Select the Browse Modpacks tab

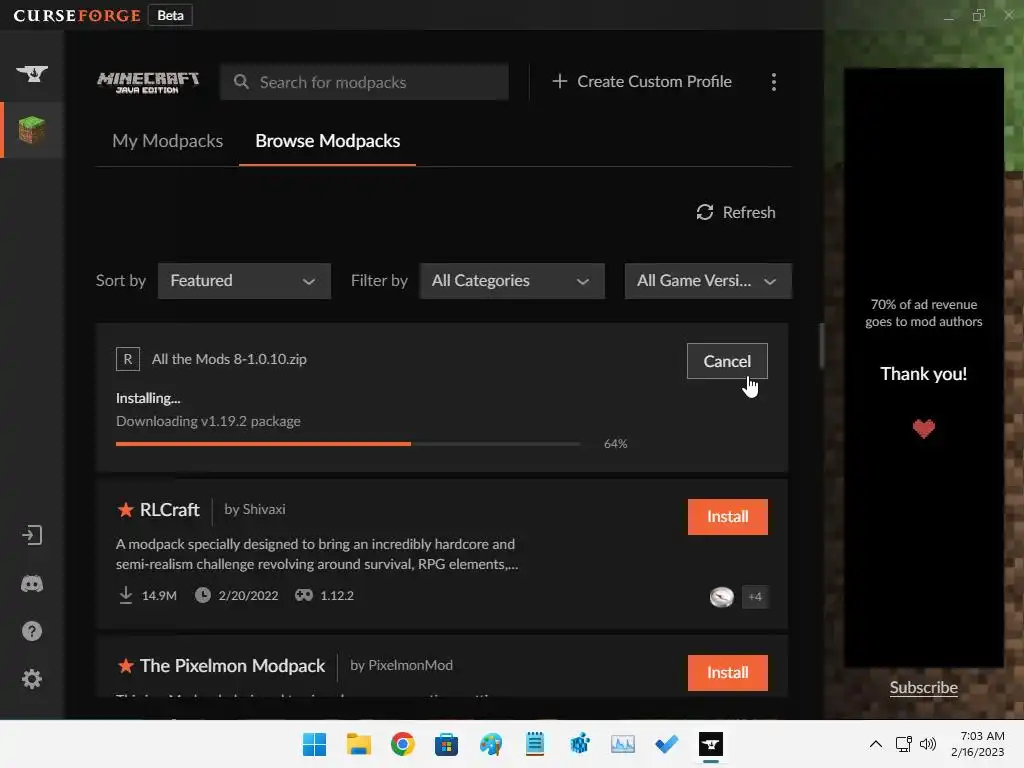pos(327,141)
